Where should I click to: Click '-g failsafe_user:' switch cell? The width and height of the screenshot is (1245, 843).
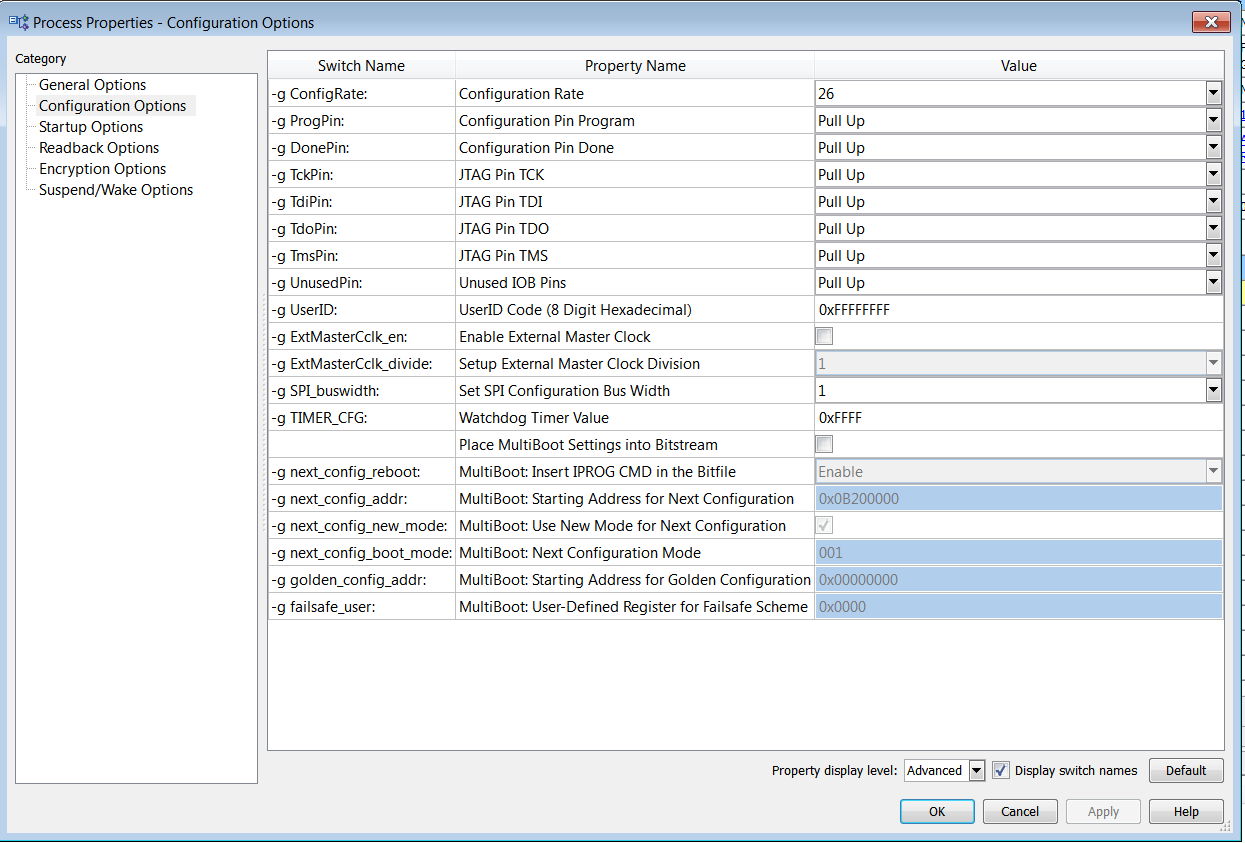pyautogui.click(x=361, y=606)
